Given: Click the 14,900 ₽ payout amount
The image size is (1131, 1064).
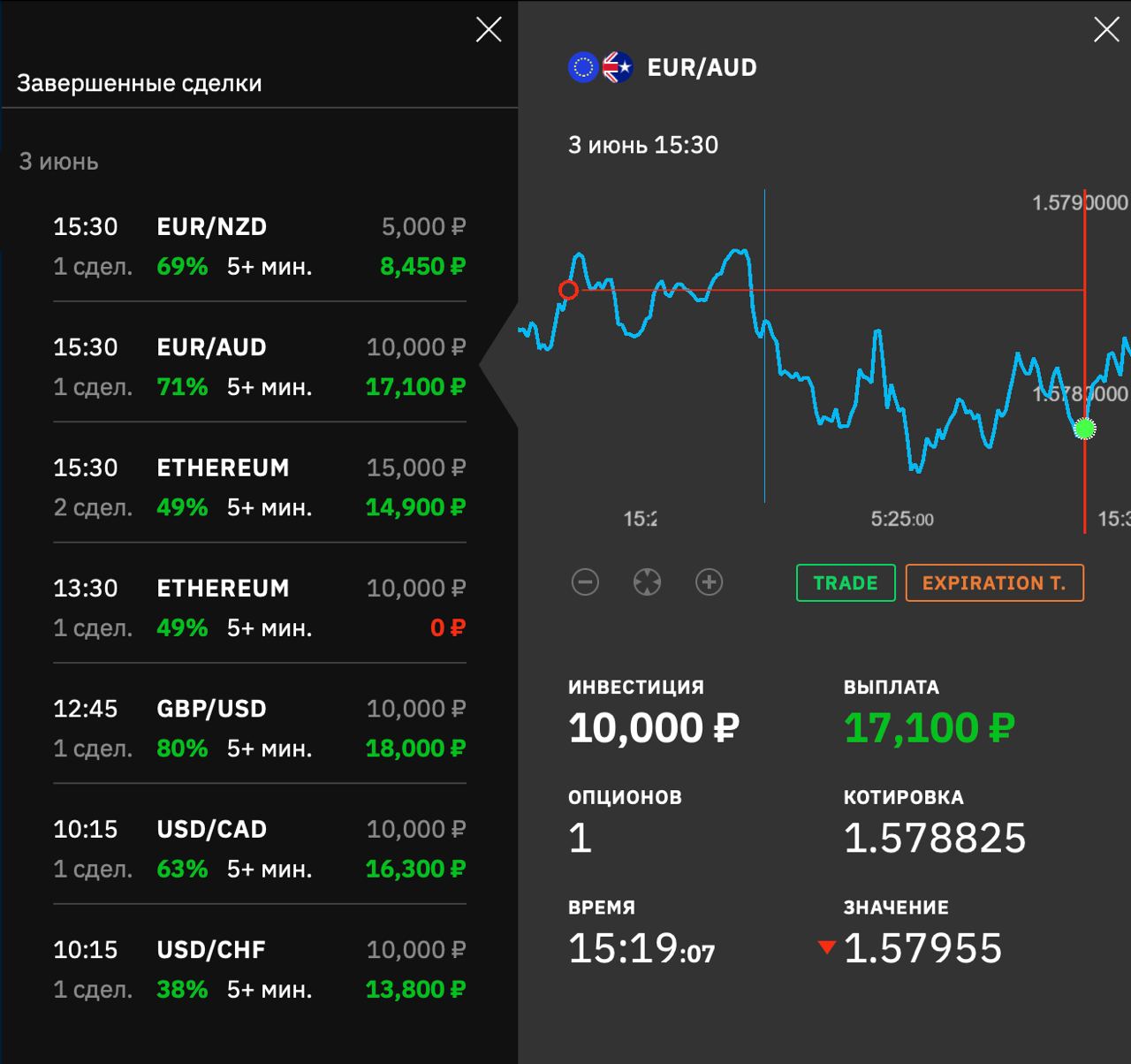Looking at the screenshot, I should [415, 507].
